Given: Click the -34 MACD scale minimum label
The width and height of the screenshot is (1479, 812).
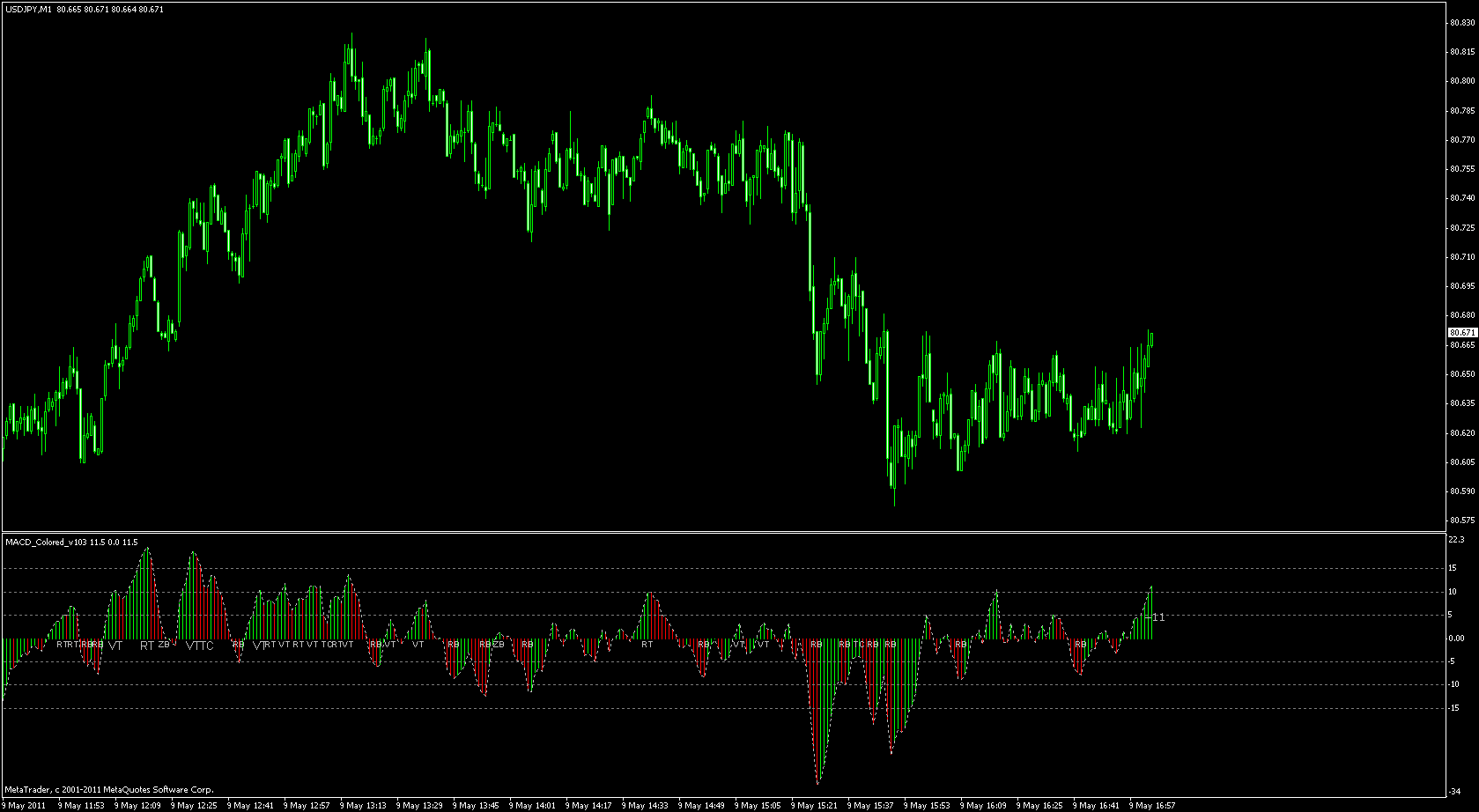Looking at the screenshot, I should [1456, 790].
